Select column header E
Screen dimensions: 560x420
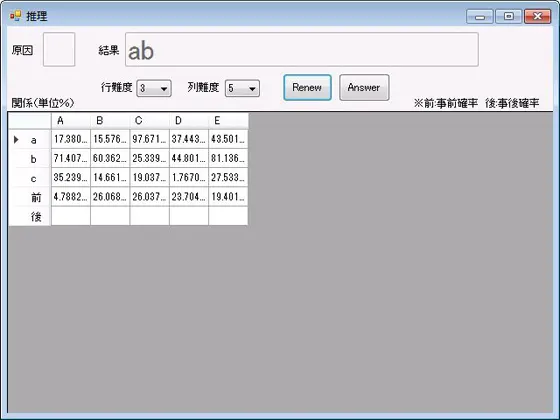228,121
